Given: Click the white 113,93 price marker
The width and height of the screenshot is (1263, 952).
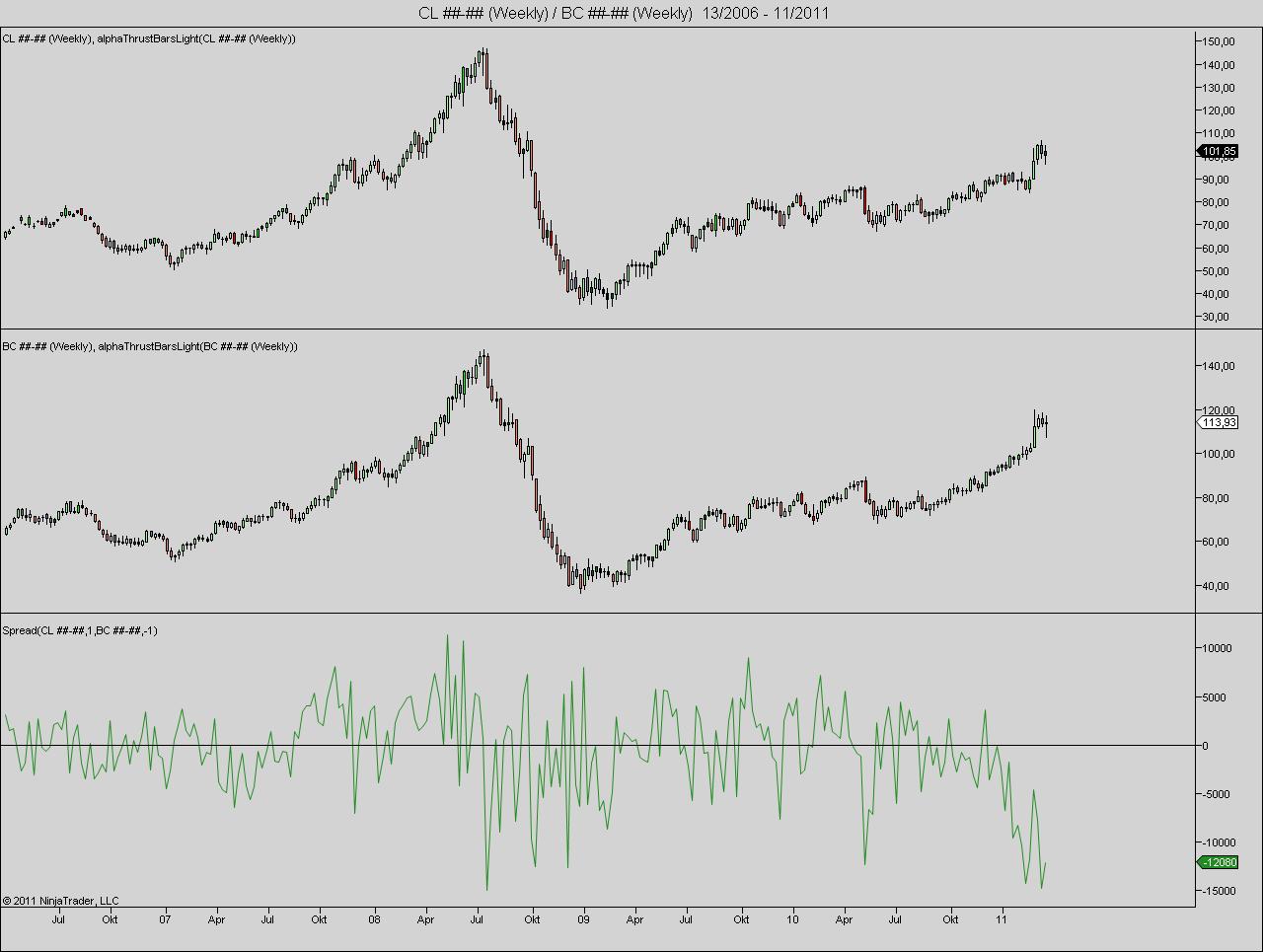Looking at the screenshot, I should point(1218,422).
